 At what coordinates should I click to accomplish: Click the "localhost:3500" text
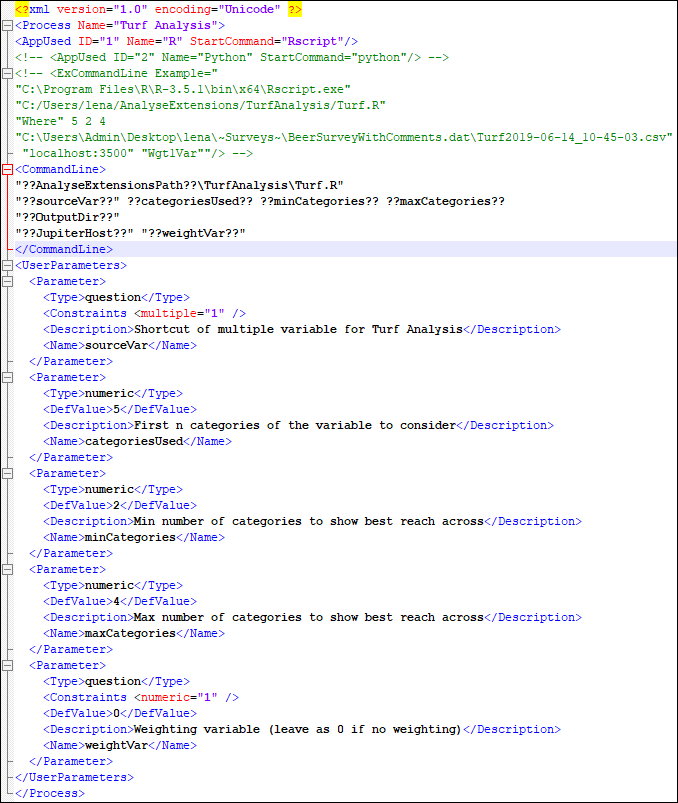(x=78, y=154)
